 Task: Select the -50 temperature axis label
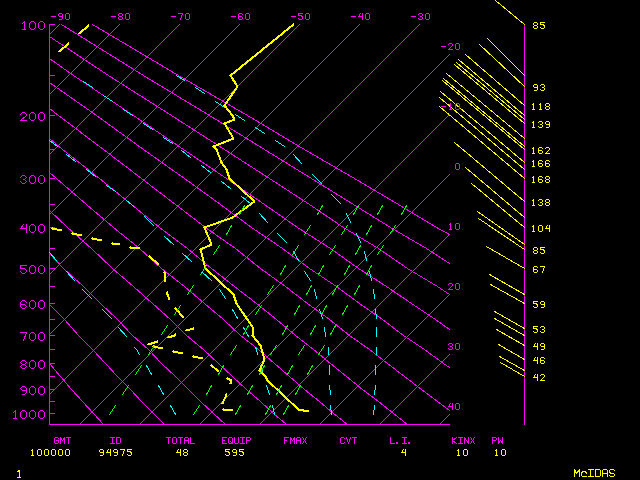tap(299, 17)
